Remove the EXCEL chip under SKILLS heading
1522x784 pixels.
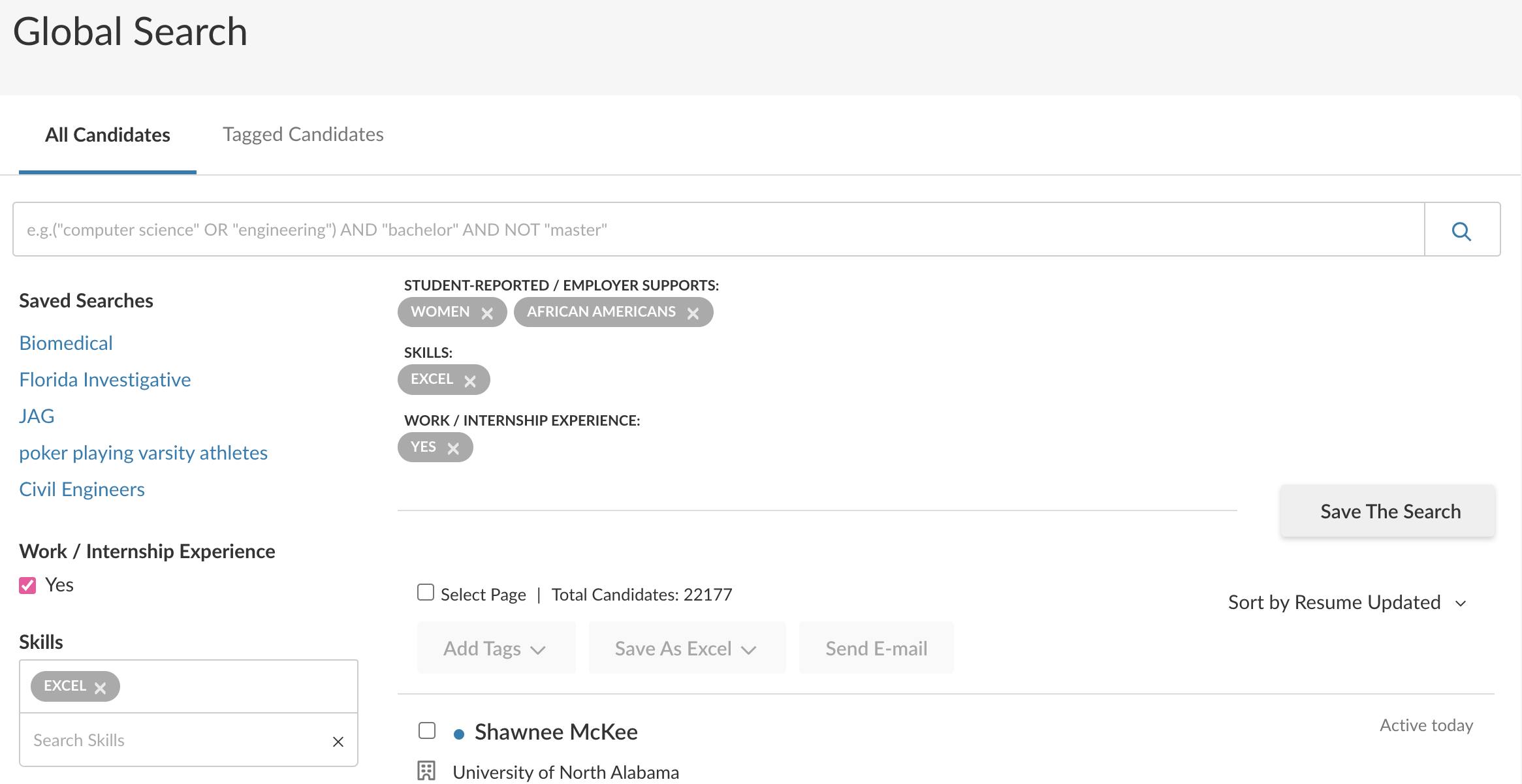[x=470, y=381]
